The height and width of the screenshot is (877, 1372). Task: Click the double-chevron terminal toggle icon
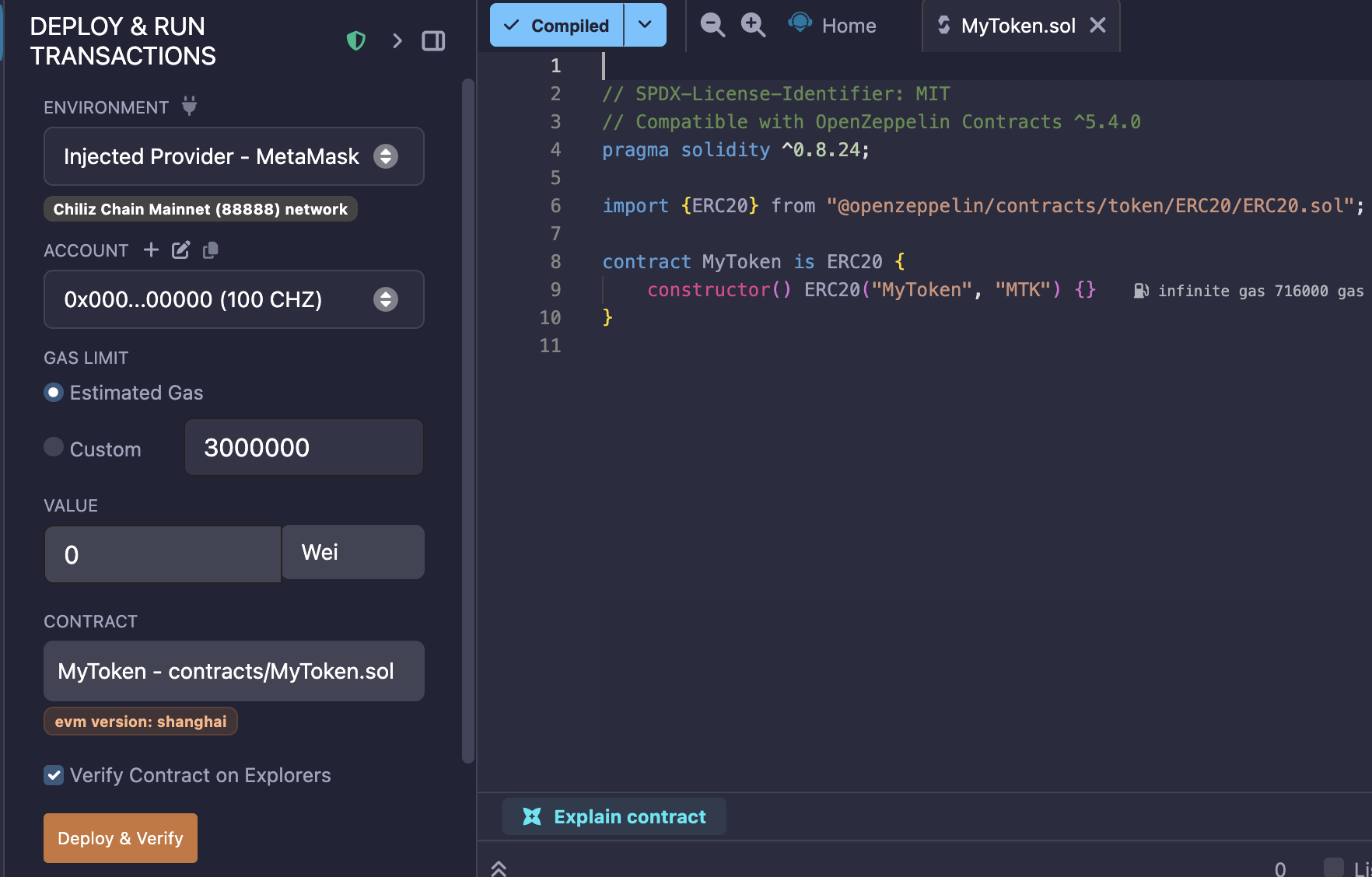point(499,868)
